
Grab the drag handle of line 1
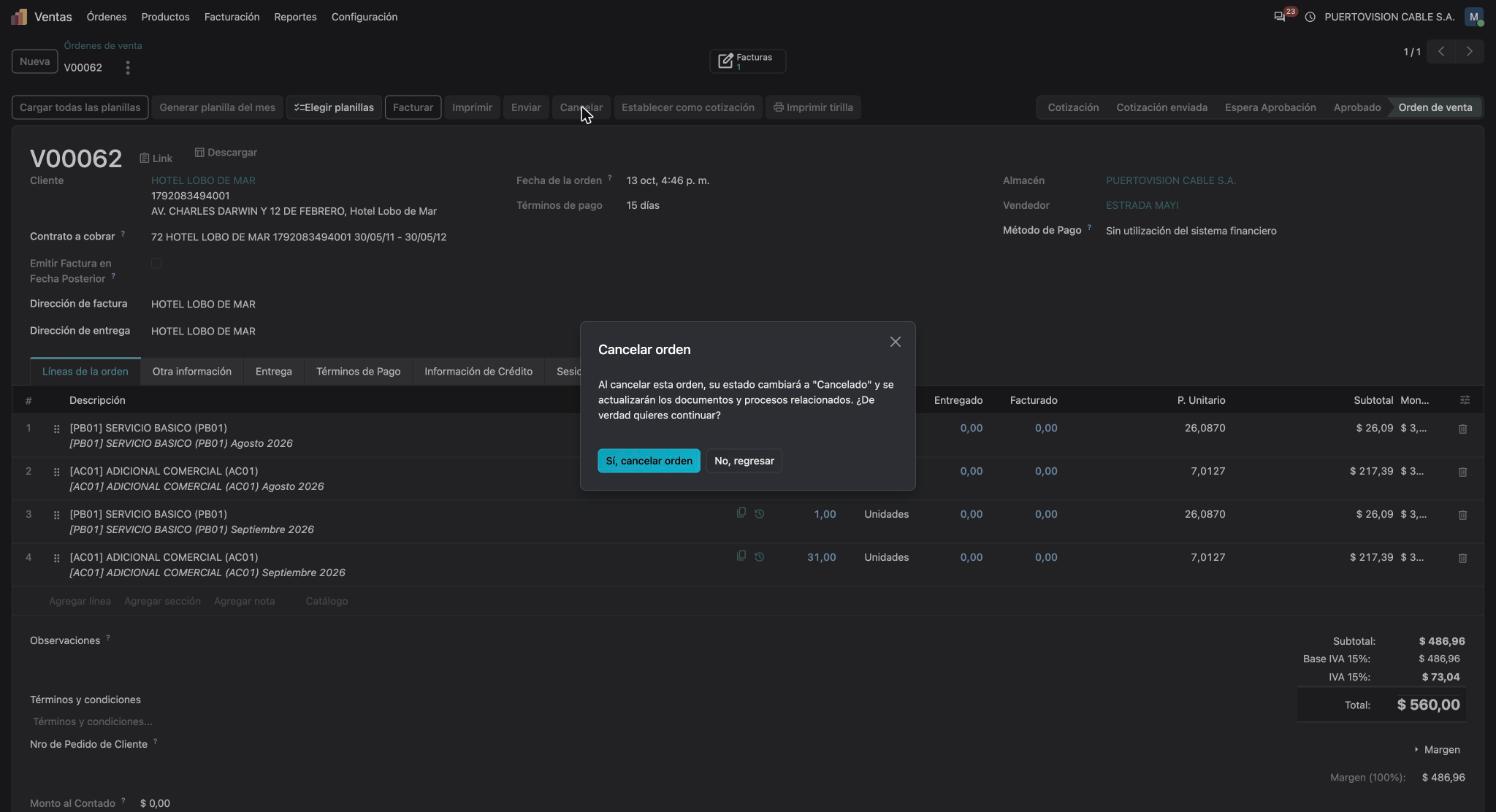[56, 429]
